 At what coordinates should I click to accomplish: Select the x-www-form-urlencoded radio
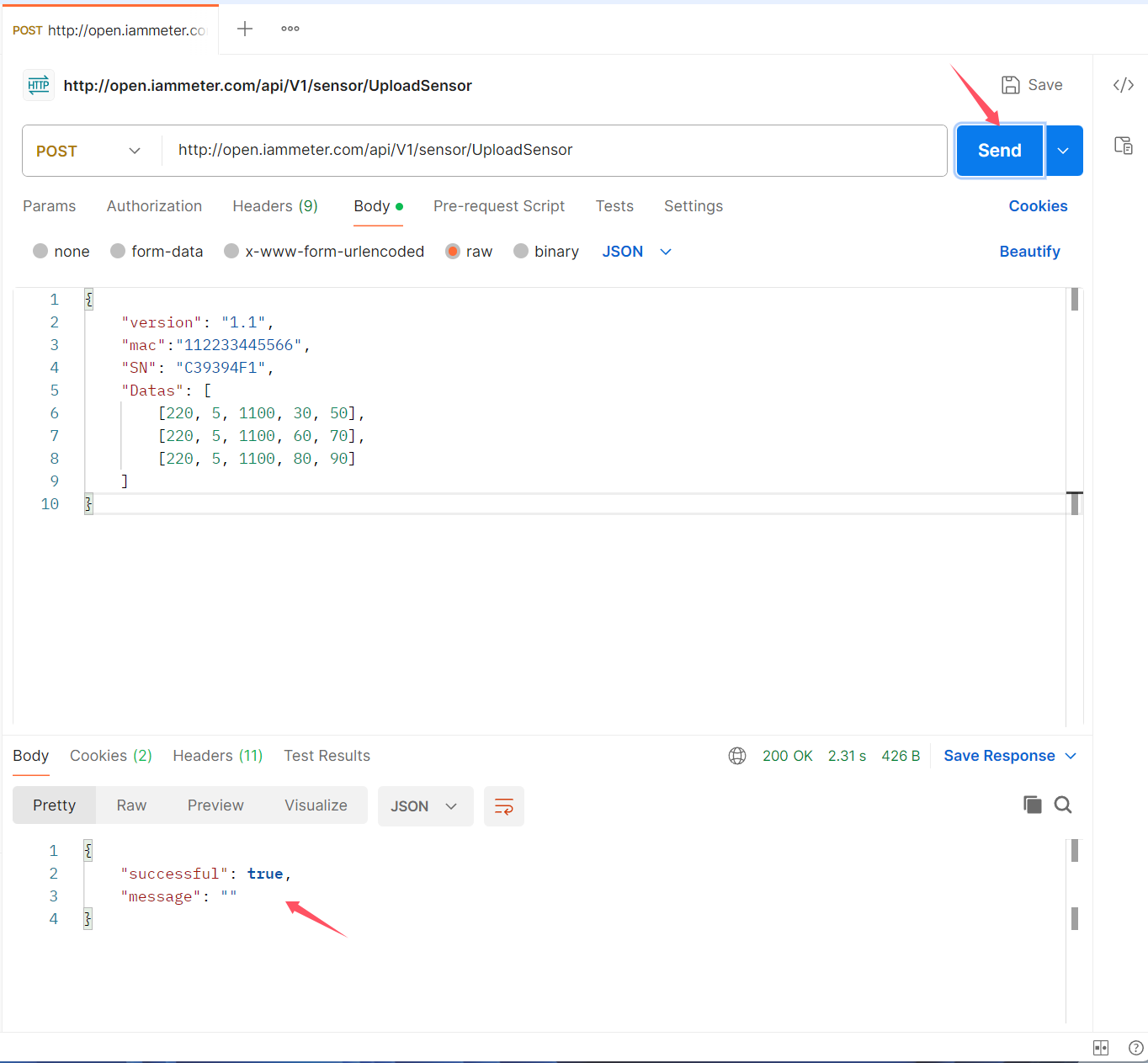[231, 251]
